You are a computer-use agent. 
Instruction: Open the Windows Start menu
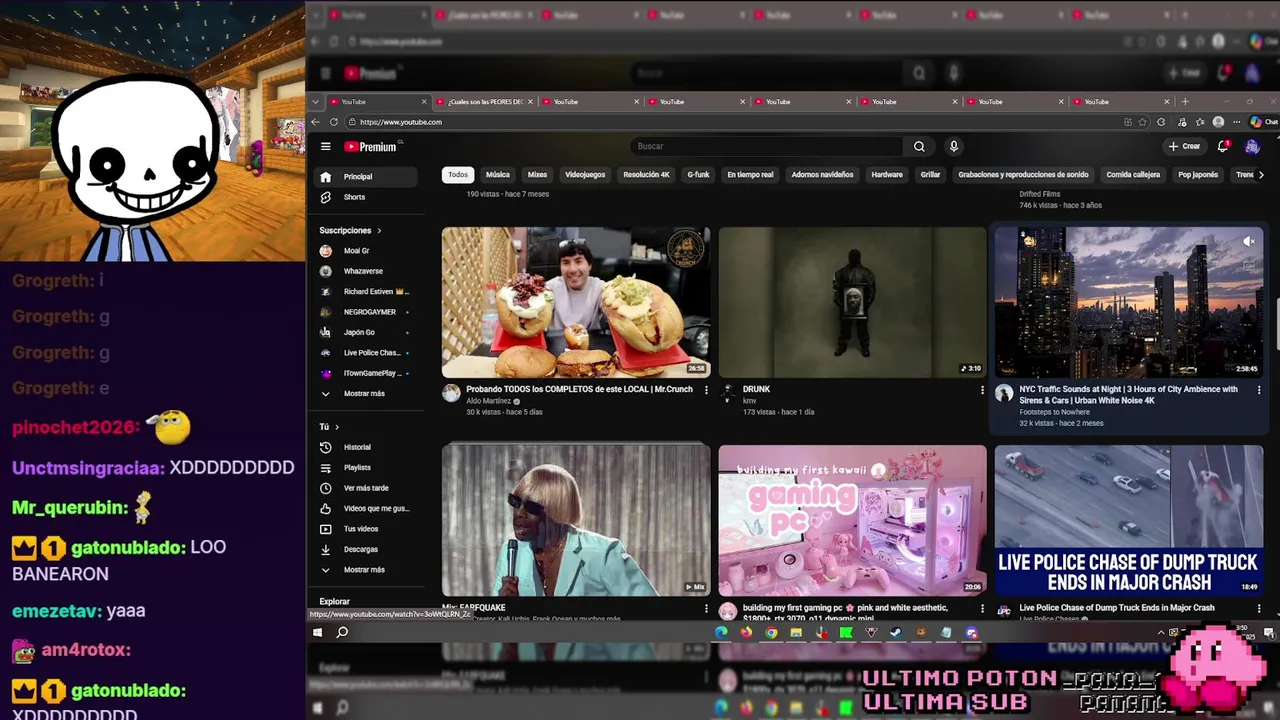tap(318, 632)
